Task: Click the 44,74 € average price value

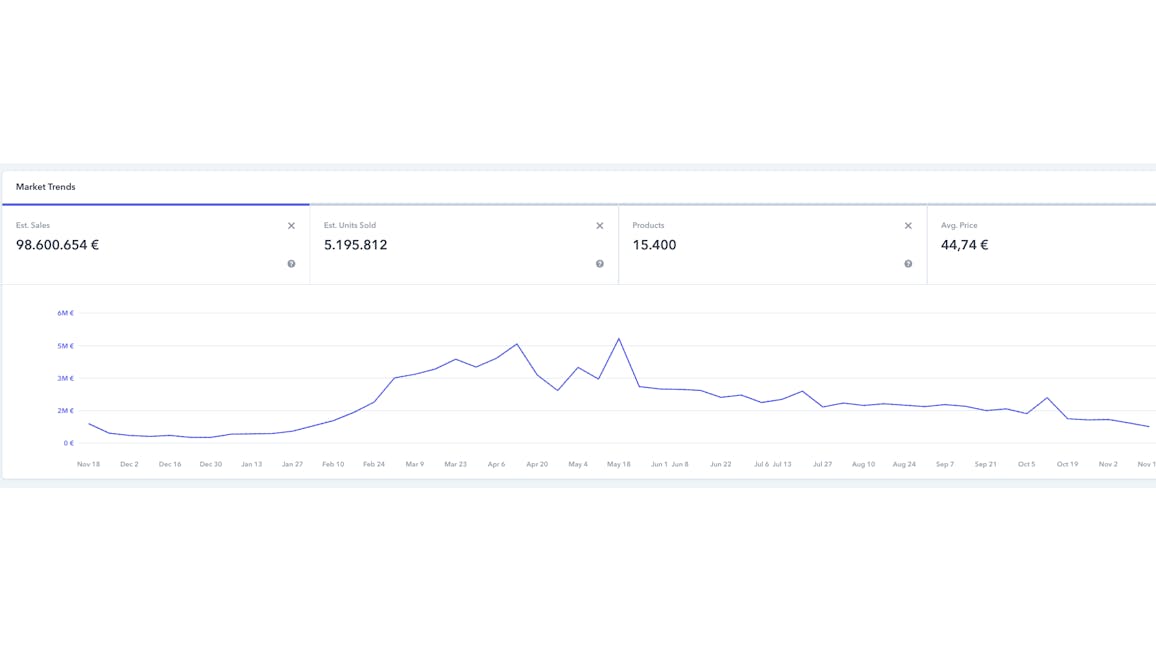Action: point(964,245)
